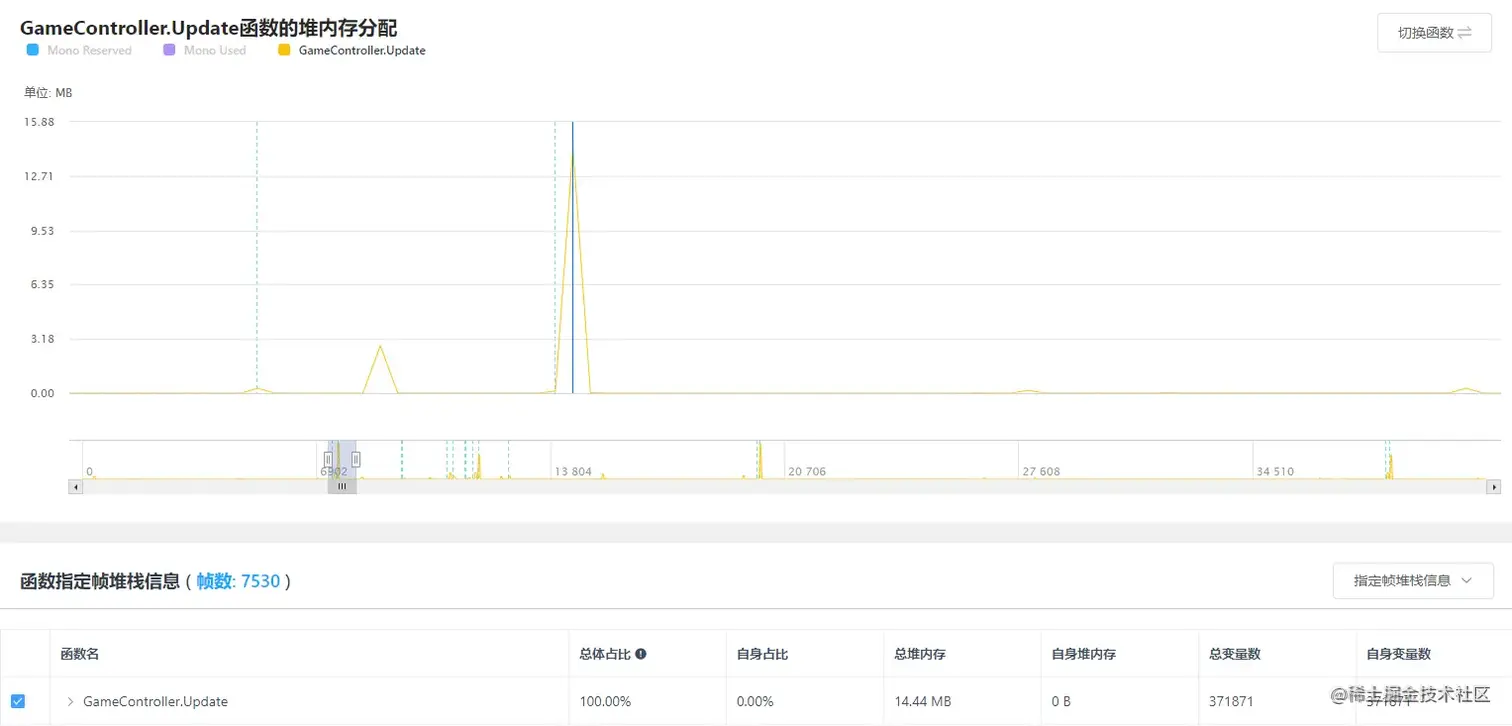Click the GameController.Update function name in table
The image size is (1512, 726).
(155, 701)
